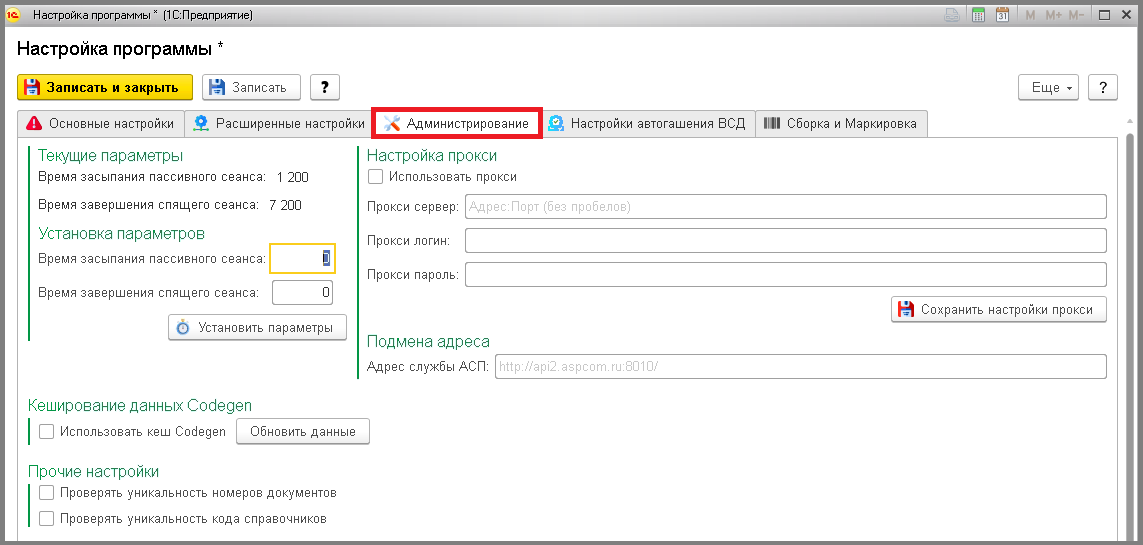Switch to Основные настройки tab
The width and height of the screenshot is (1143, 545).
click(101, 124)
